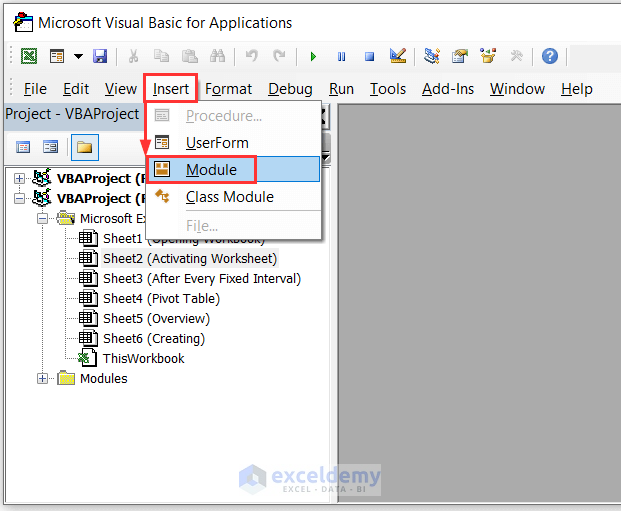The width and height of the screenshot is (621, 511).
Task: Select the Modules folder in the tree
Action: (104, 379)
